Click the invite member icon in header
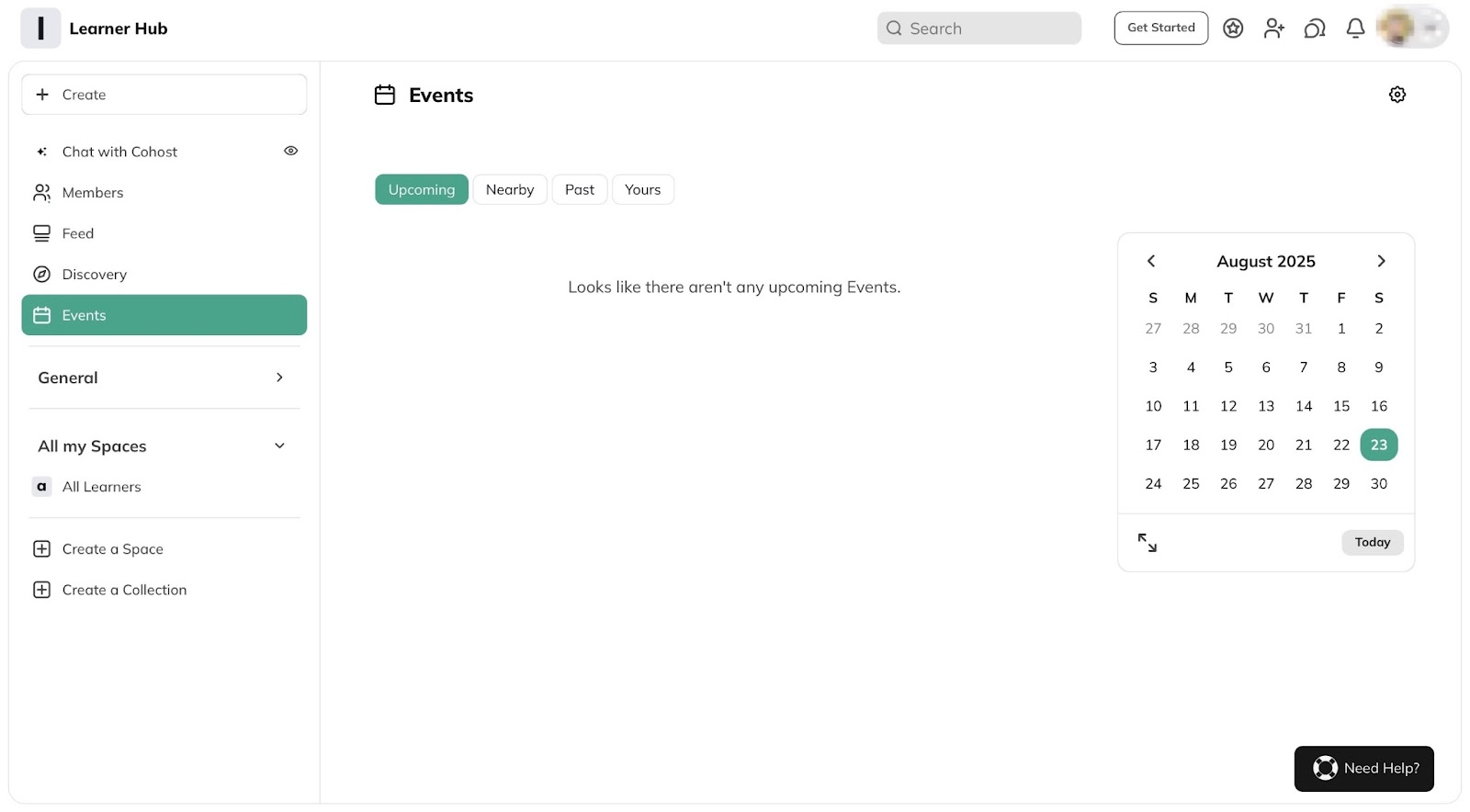This screenshot has height=812, width=1470. (x=1273, y=28)
